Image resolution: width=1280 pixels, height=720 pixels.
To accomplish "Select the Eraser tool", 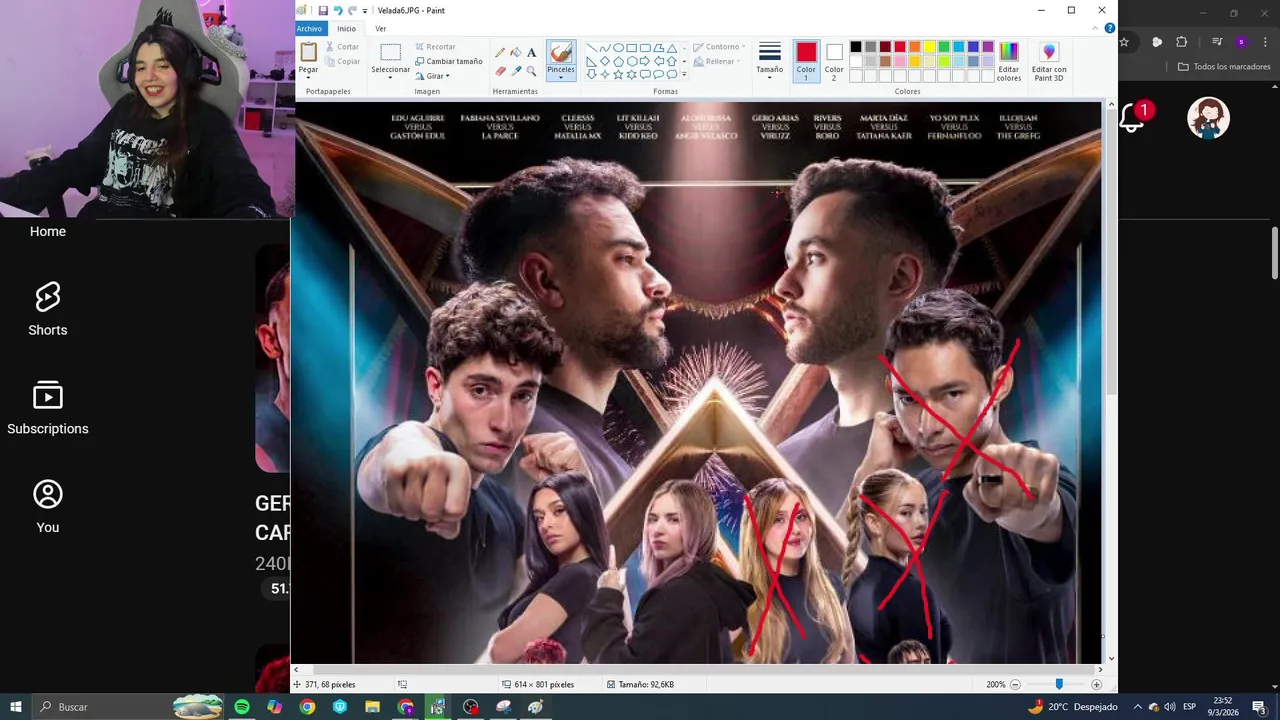I will click(x=501, y=71).
